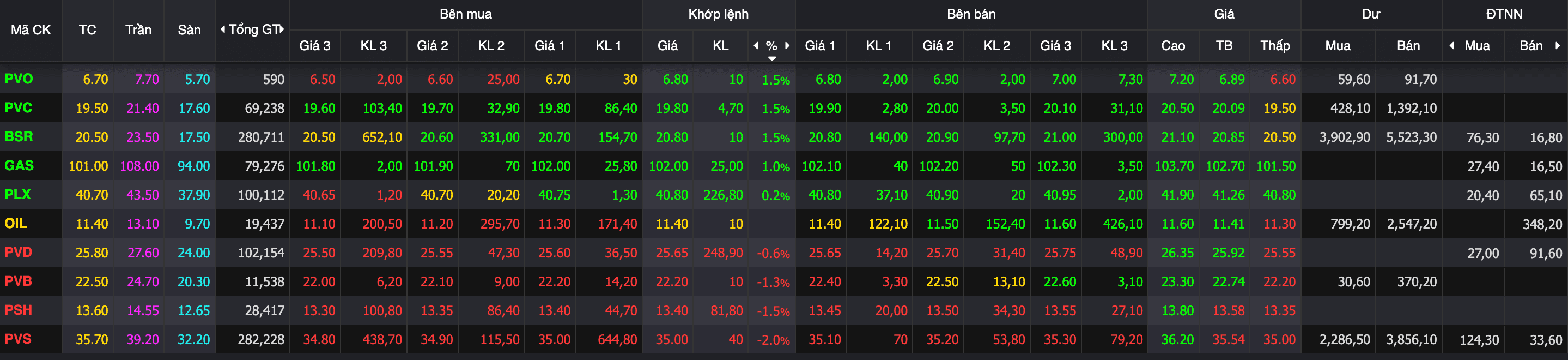This screenshot has height=360, width=1568.
Task: Open the PVB stock symbol
Action: pyautogui.click(x=19, y=281)
